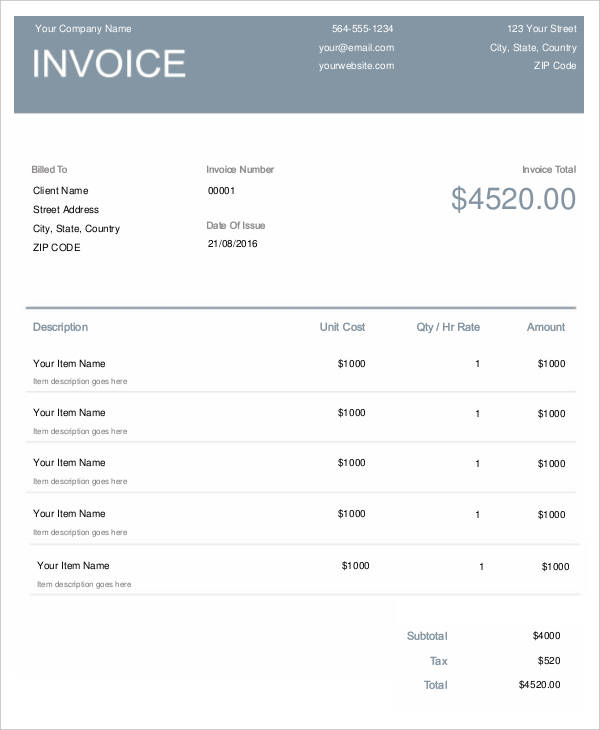Select the $4000 subtotal value
Viewport: 600px width, 730px height.
546,636
